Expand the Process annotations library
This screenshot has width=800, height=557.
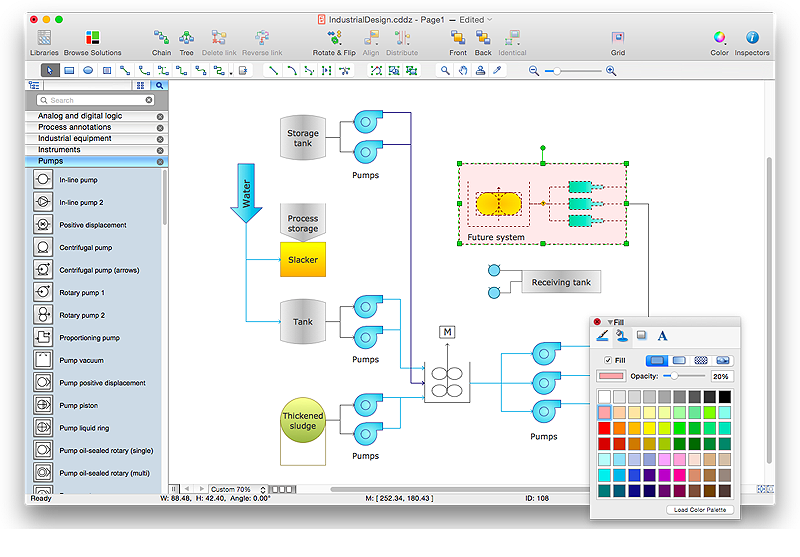click(75, 127)
